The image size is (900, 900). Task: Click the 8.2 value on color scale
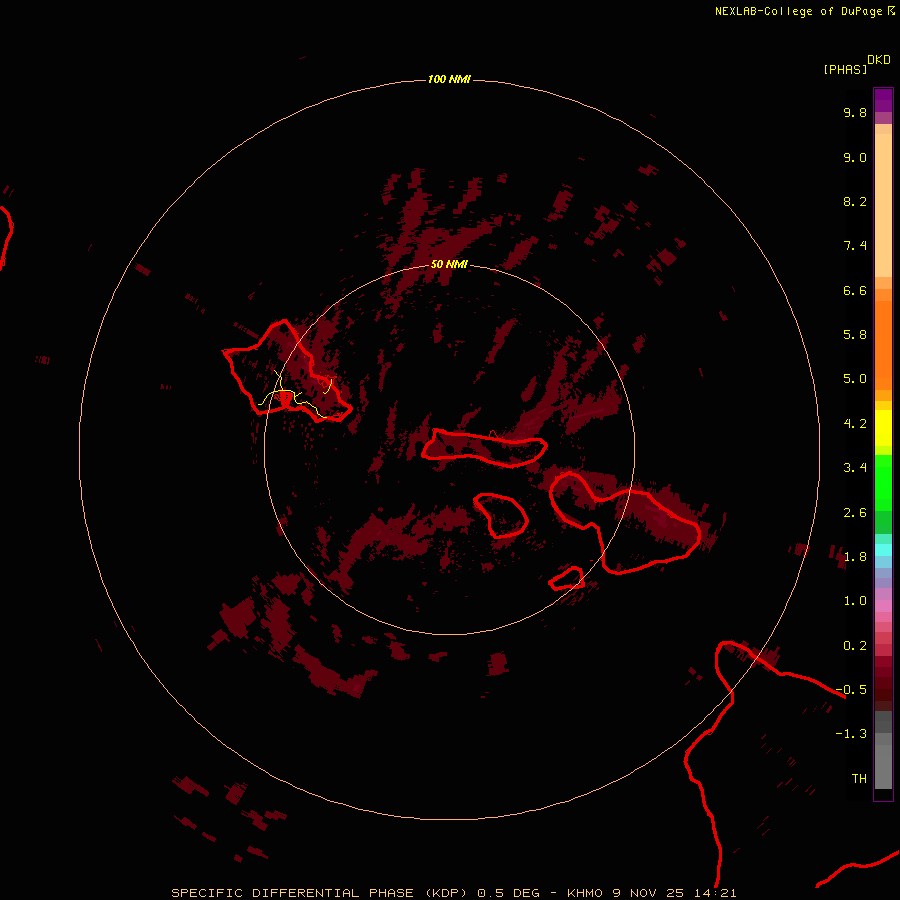coord(855,201)
